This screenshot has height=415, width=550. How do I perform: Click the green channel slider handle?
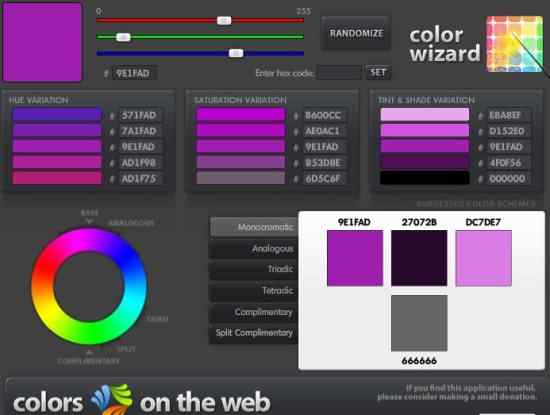click(x=123, y=37)
